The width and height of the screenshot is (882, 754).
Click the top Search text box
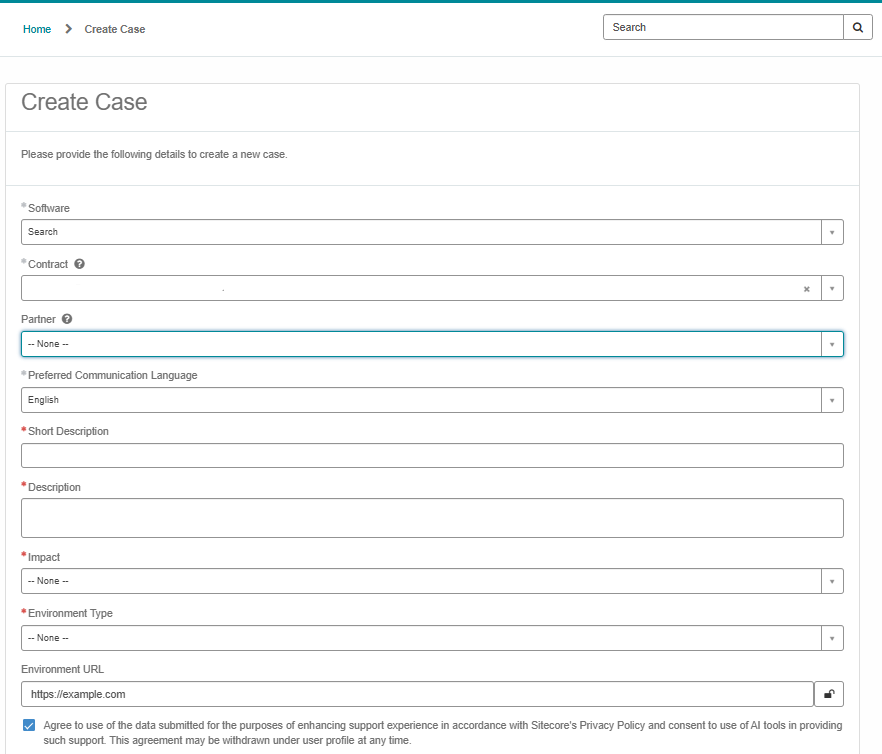point(723,28)
